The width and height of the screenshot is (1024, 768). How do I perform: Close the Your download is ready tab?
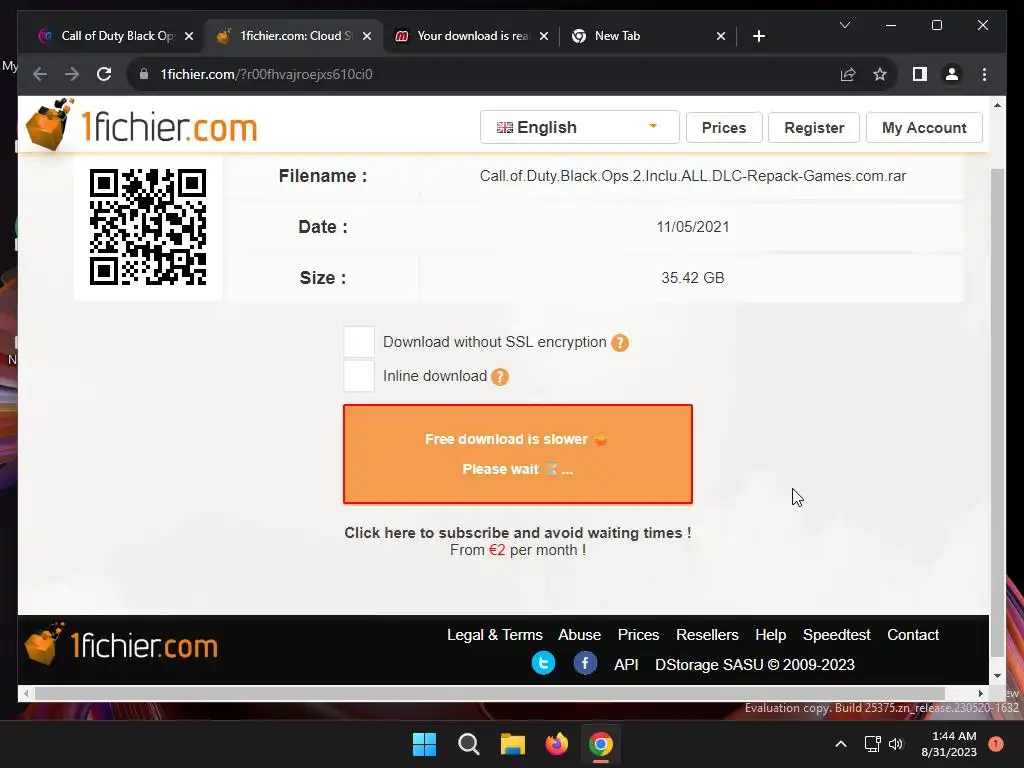[x=543, y=36]
